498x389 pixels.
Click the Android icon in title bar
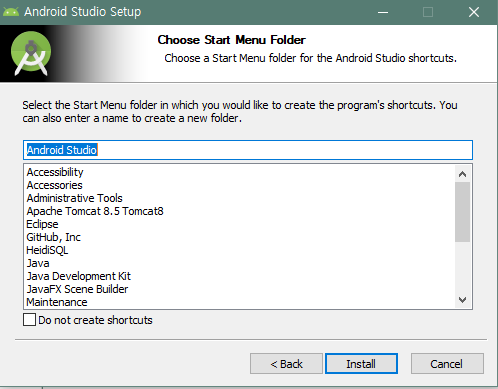click(11, 12)
